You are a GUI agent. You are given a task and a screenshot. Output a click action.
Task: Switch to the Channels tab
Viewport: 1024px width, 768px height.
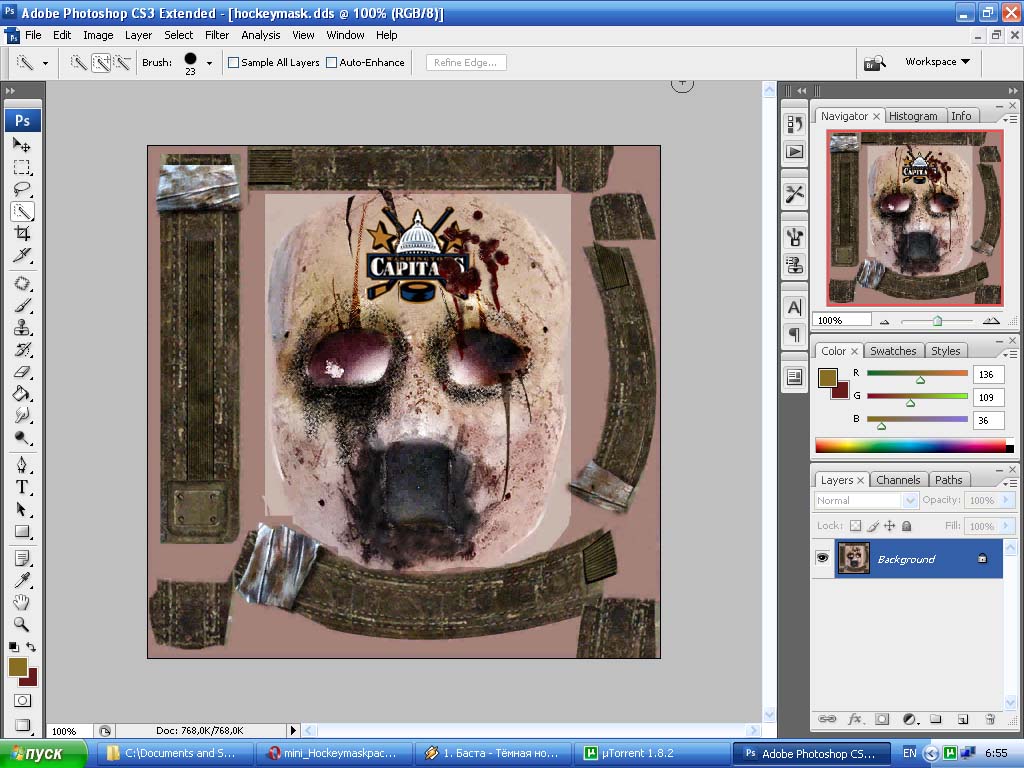[x=897, y=480]
